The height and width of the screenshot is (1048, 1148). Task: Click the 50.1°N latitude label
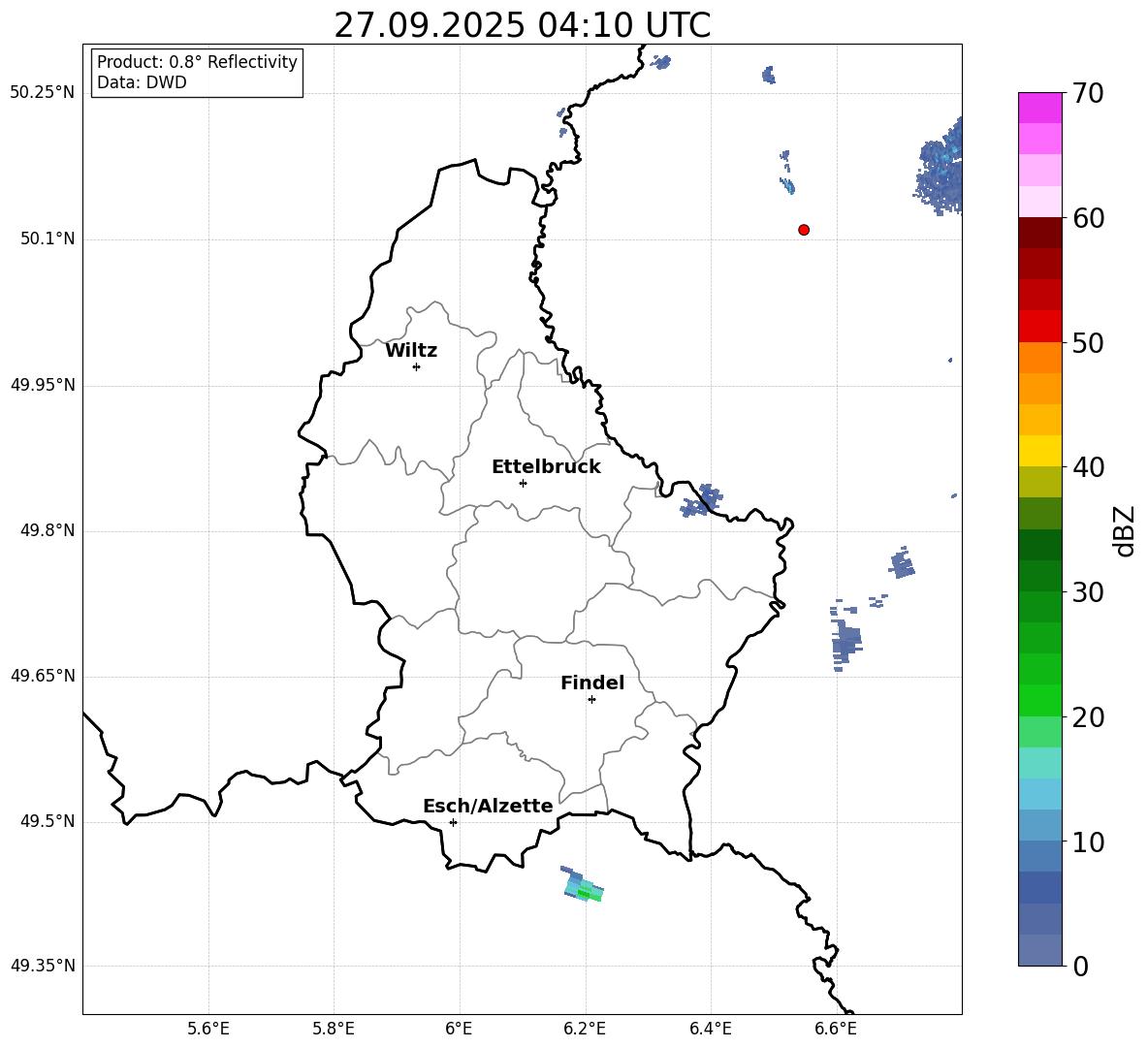pyautogui.click(x=47, y=238)
